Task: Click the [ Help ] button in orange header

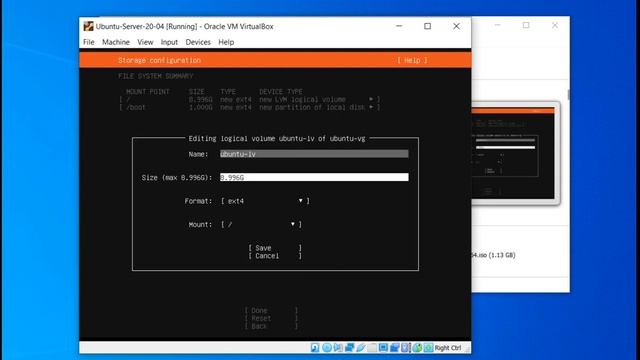Action: click(412, 60)
